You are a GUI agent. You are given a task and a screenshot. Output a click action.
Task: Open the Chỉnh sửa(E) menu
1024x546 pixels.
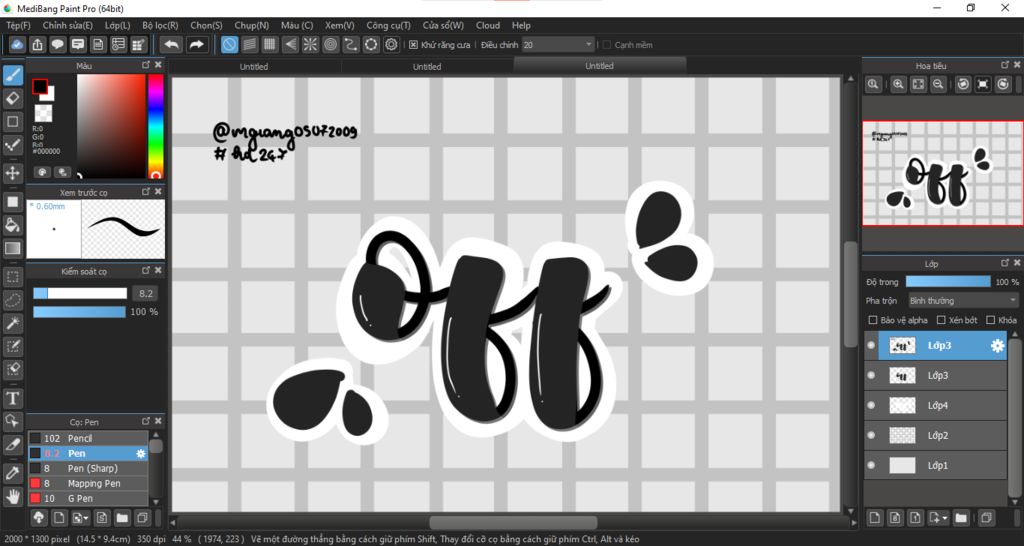[68, 25]
